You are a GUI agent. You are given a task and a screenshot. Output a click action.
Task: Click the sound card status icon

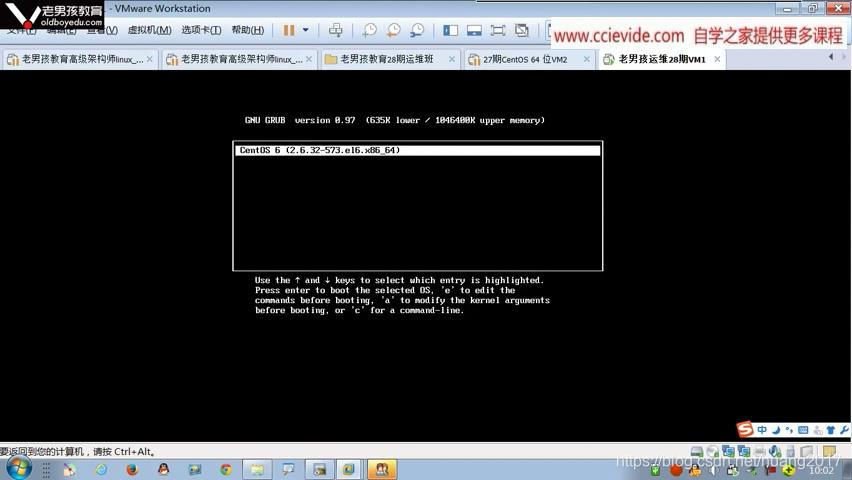tap(775, 451)
